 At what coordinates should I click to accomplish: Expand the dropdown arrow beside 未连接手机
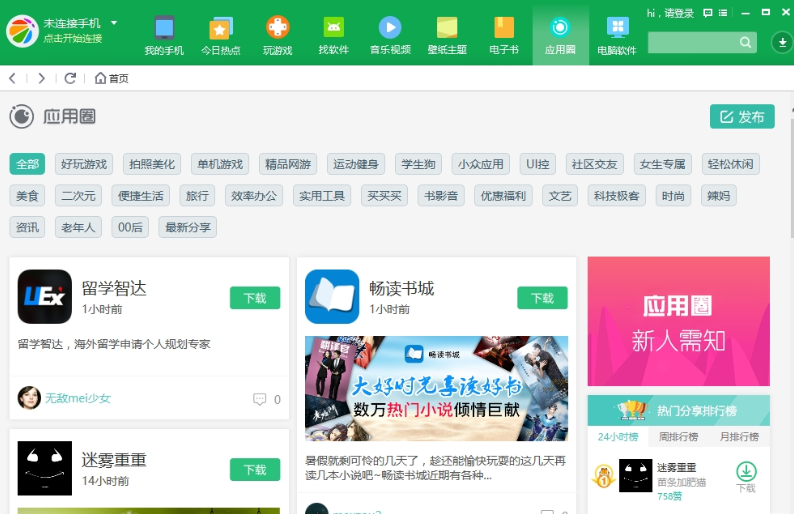click(114, 23)
